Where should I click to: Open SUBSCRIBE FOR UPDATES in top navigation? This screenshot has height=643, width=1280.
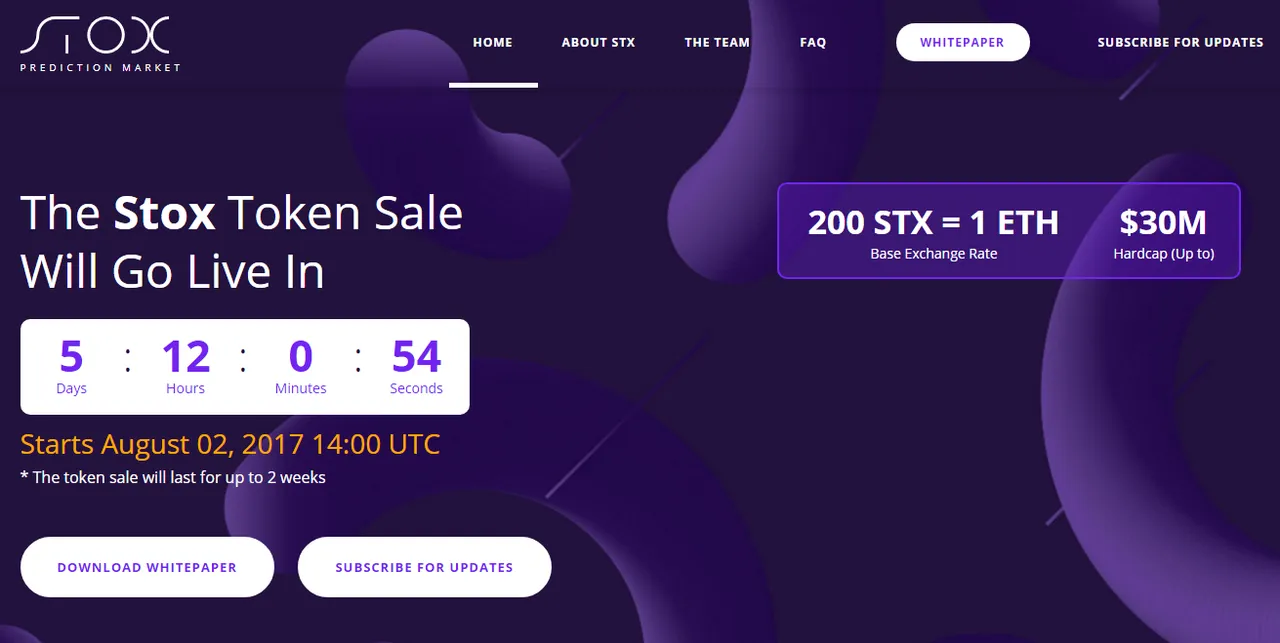coord(1180,42)
